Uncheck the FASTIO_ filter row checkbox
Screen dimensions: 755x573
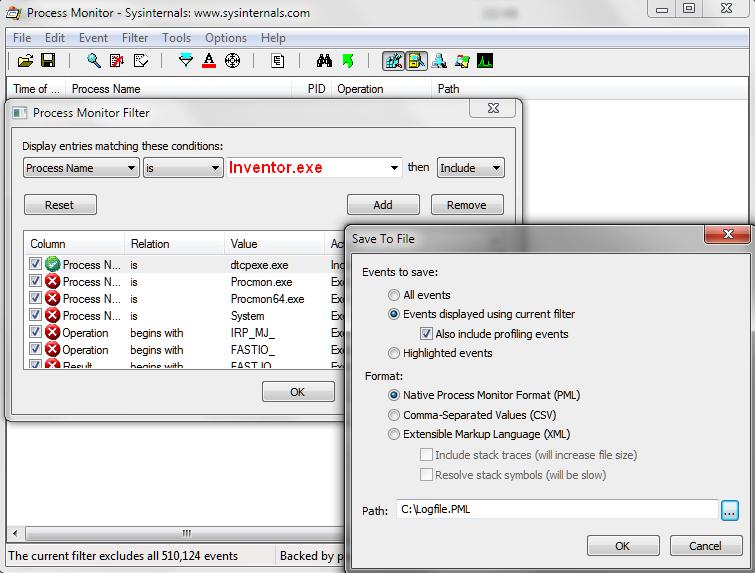(x=35, y=348)
